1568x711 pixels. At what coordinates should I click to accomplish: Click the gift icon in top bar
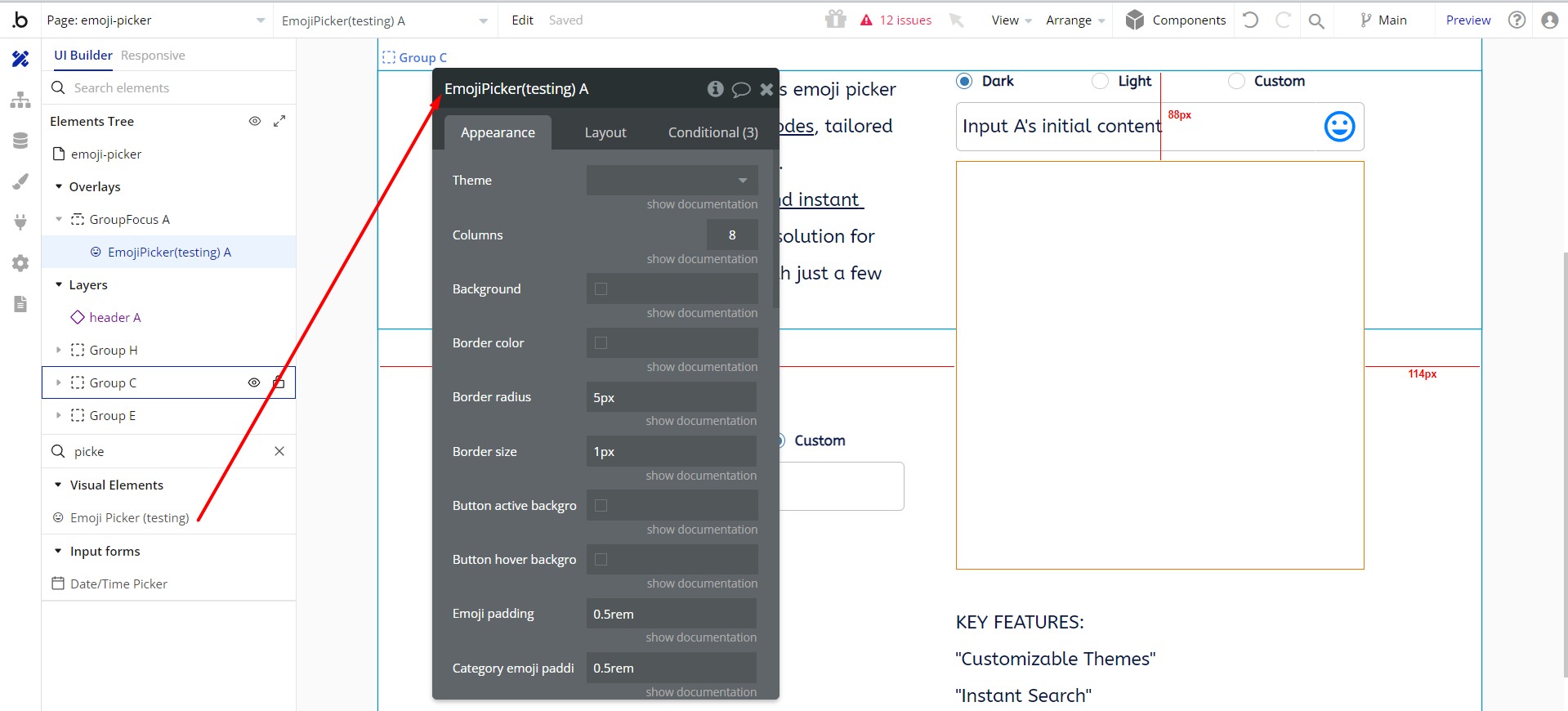(835, 20)
